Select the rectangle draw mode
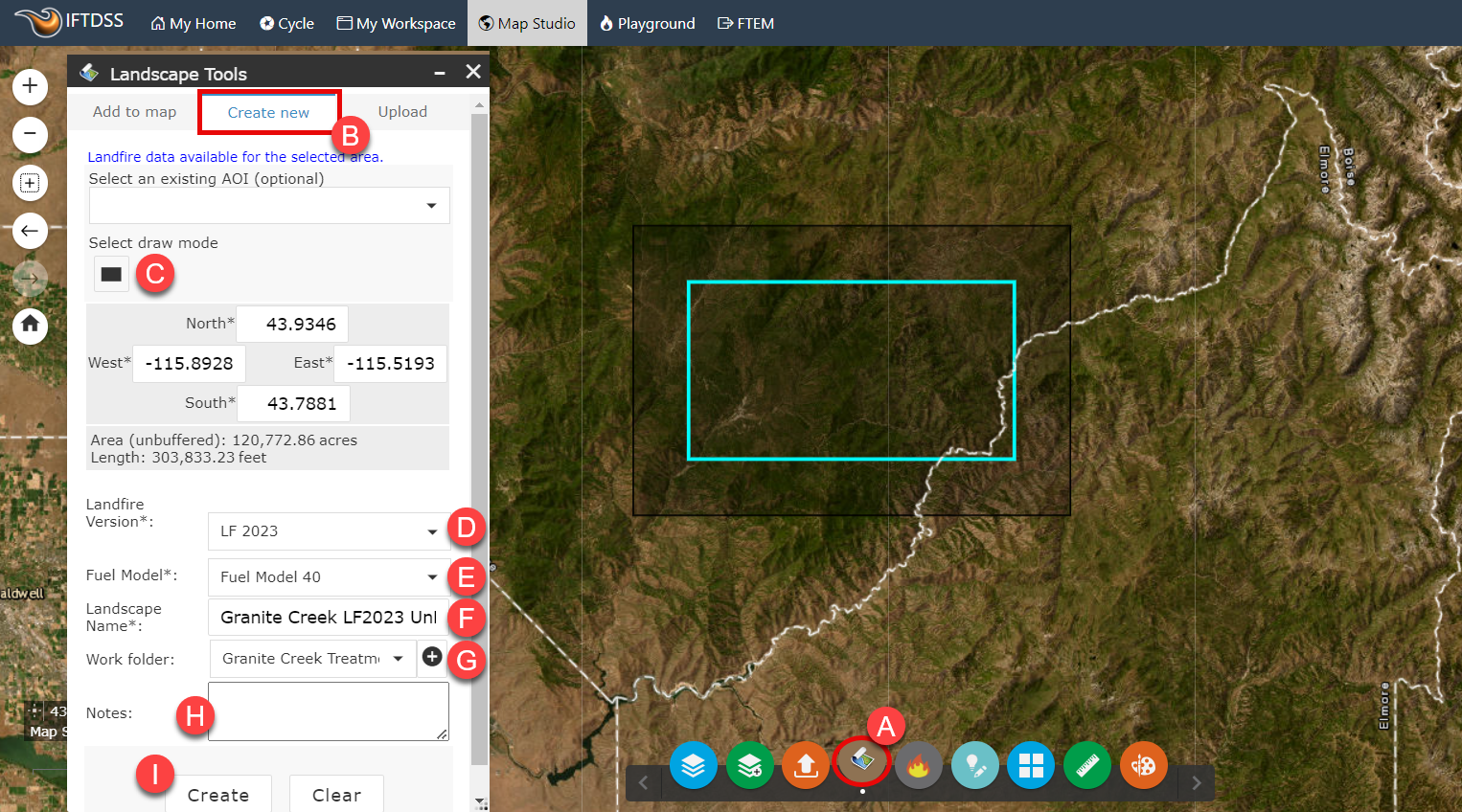 click(110, 273)
